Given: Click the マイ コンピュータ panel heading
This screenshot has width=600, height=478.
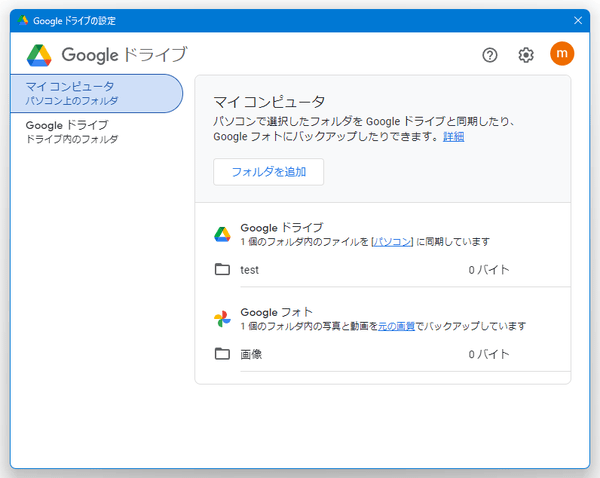Looking at the screenshot, I should click(x=269, y=102).
